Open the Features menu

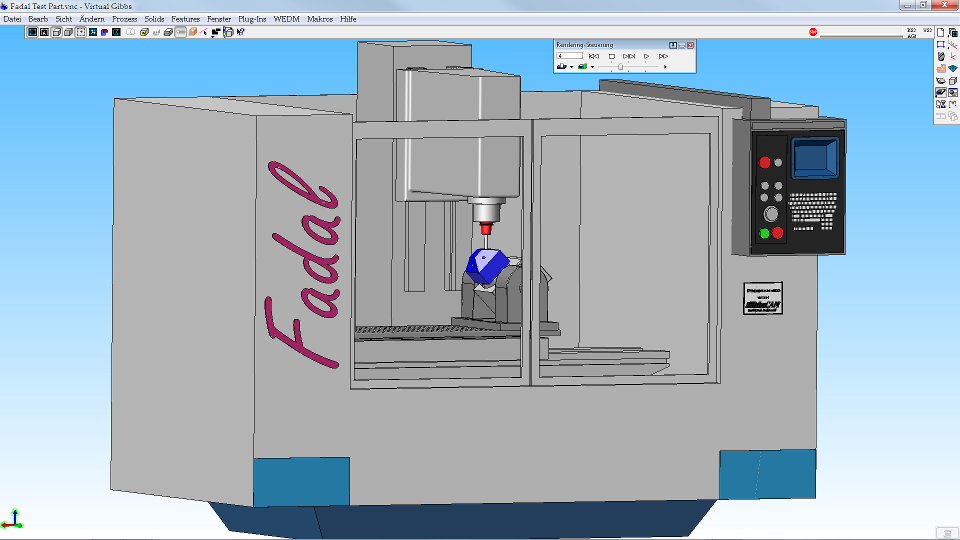pos(186,19)
